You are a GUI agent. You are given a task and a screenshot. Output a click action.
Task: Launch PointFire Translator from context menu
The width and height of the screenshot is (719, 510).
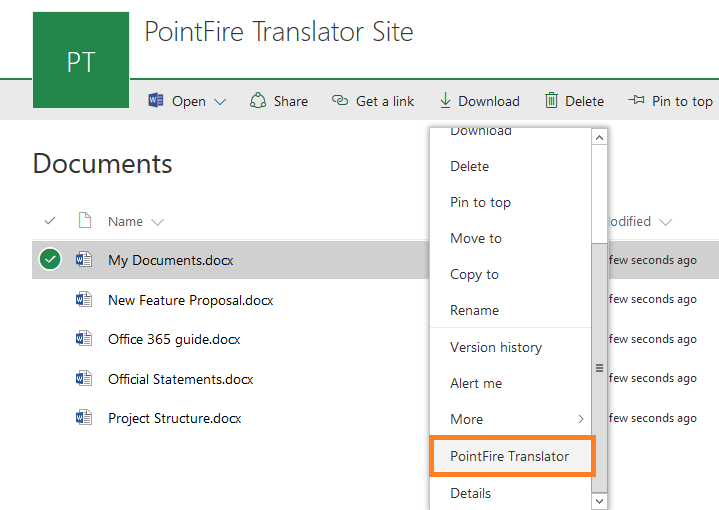pyautogui.click(x=512, y=456)
